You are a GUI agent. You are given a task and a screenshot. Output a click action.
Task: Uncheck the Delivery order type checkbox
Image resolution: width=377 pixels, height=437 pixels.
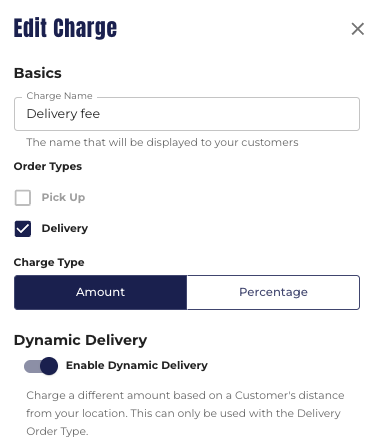pos(23,229)
